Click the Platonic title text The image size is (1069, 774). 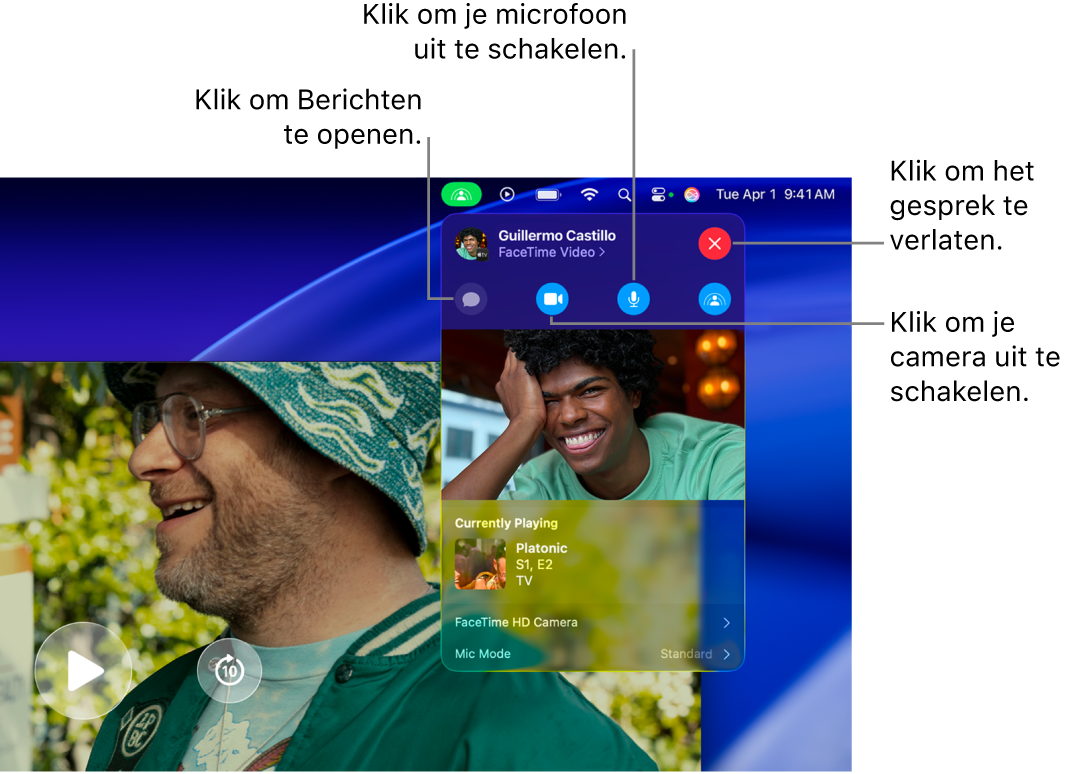pyautogui.click(x=541, y=548)
